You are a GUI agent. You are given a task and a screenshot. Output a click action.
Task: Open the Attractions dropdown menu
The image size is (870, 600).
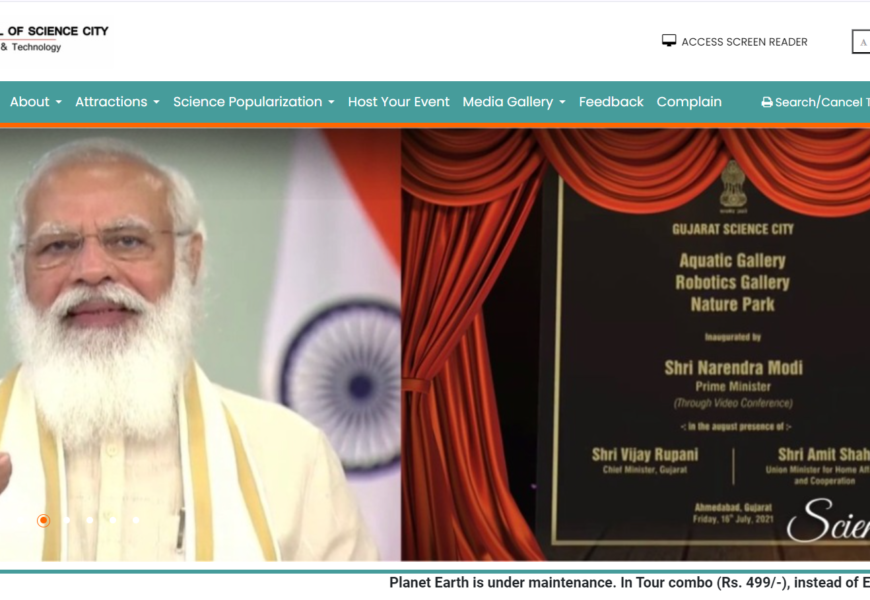point(117,102)
